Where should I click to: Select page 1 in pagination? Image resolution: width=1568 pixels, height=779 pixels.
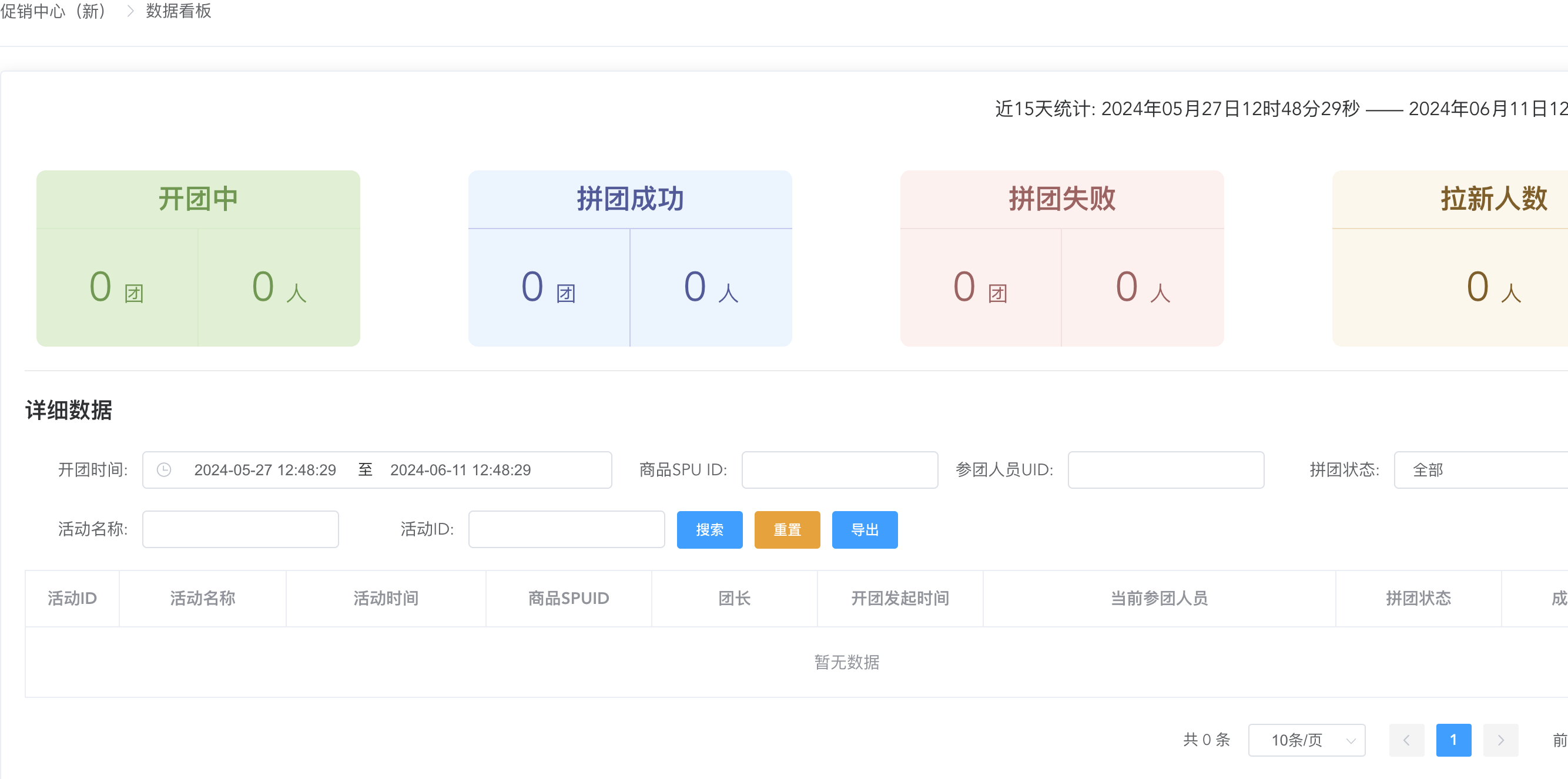click(1453, 740)
